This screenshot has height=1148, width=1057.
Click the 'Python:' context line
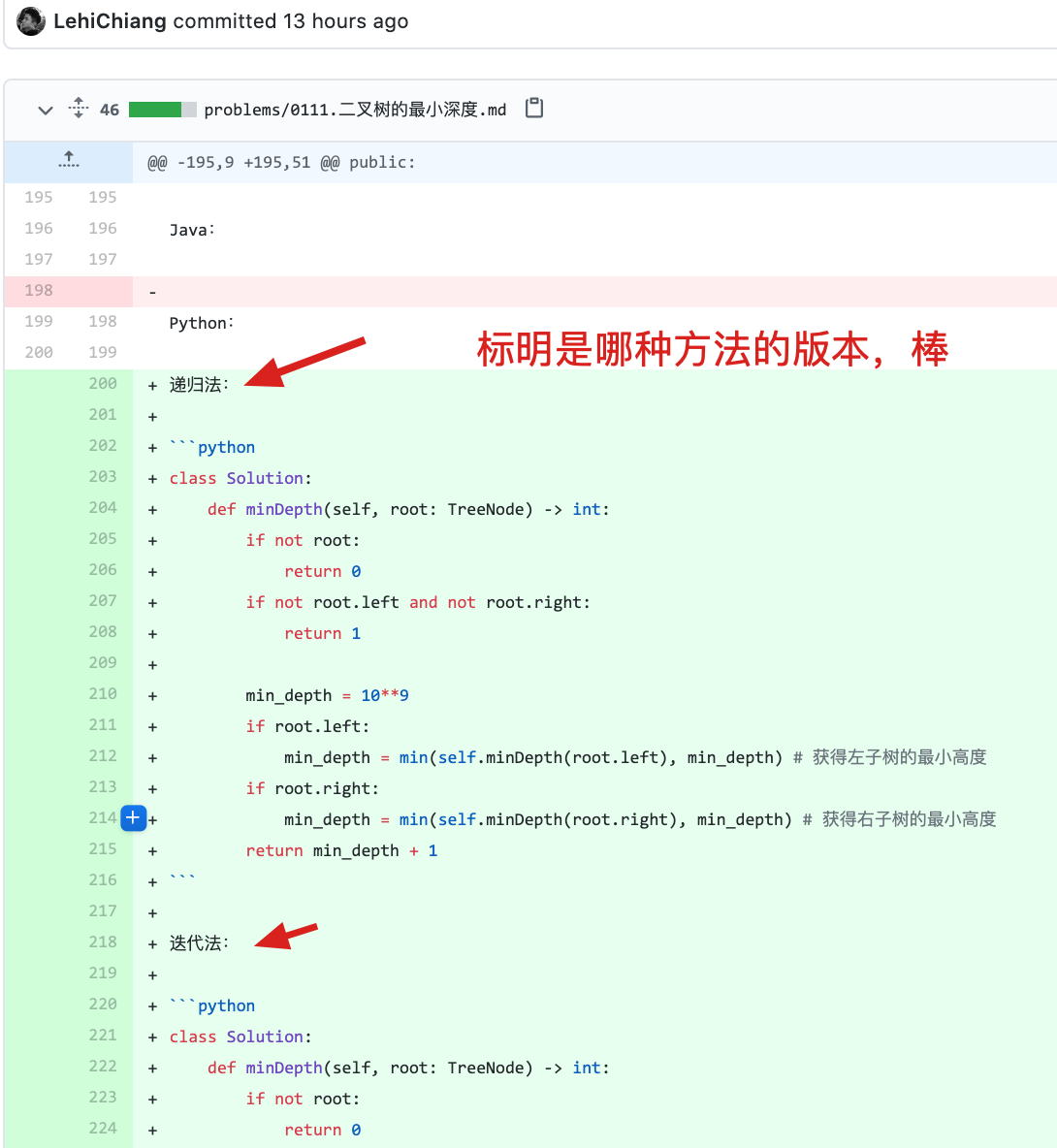[202, 323]
